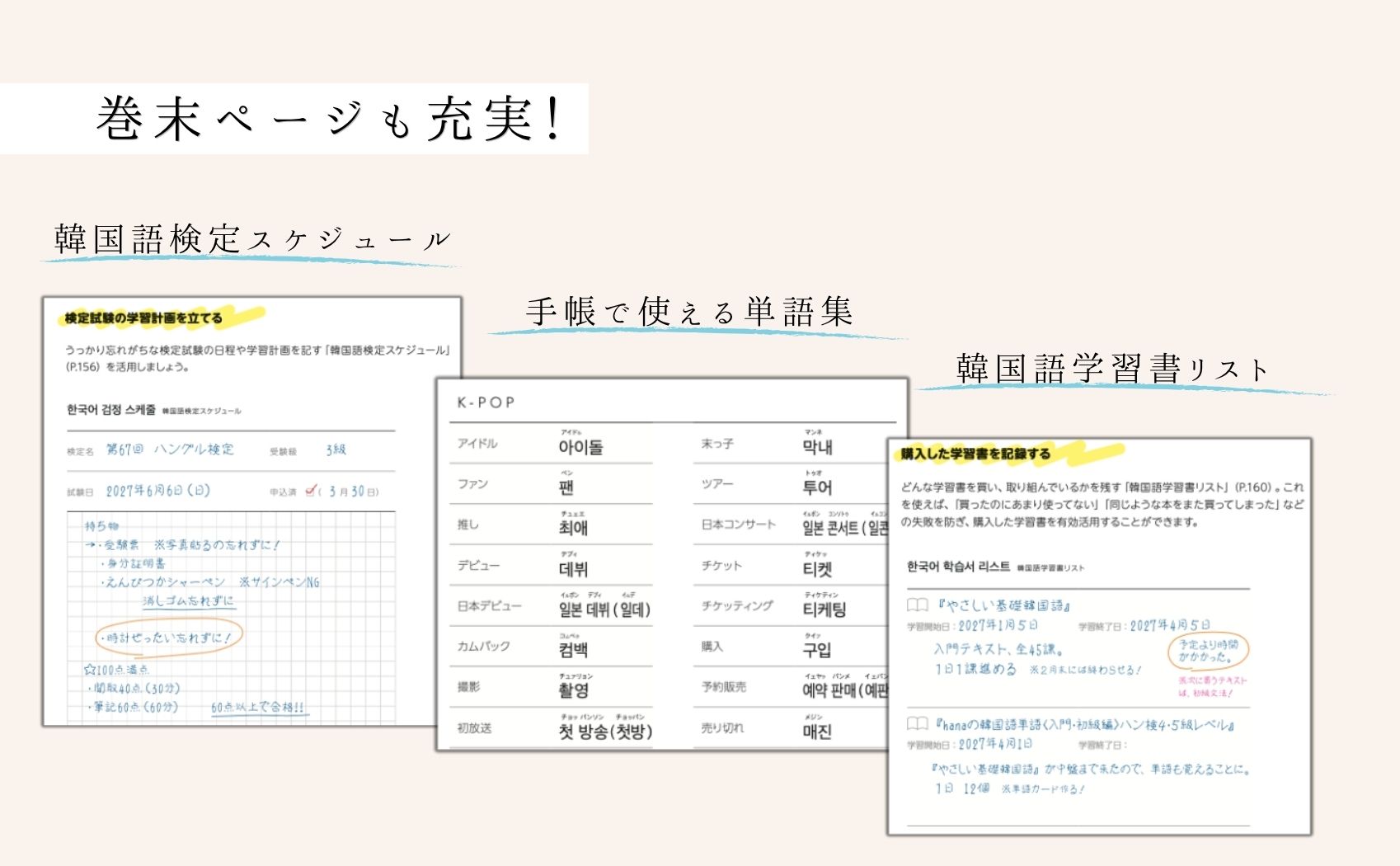Click the Korean word 촬영
The image size is (1400, 866).
[x=573, y=690]
